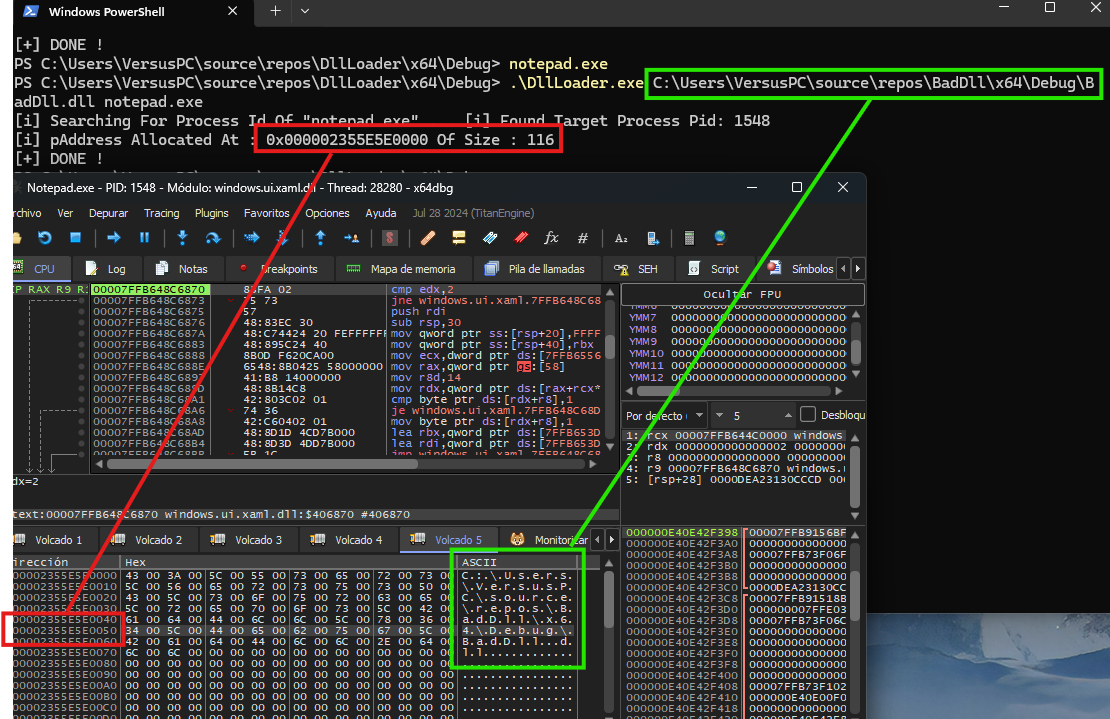1110x719 pixels.
Task: Click the Step Over curved arrow icon
Action: coord(213,238)
